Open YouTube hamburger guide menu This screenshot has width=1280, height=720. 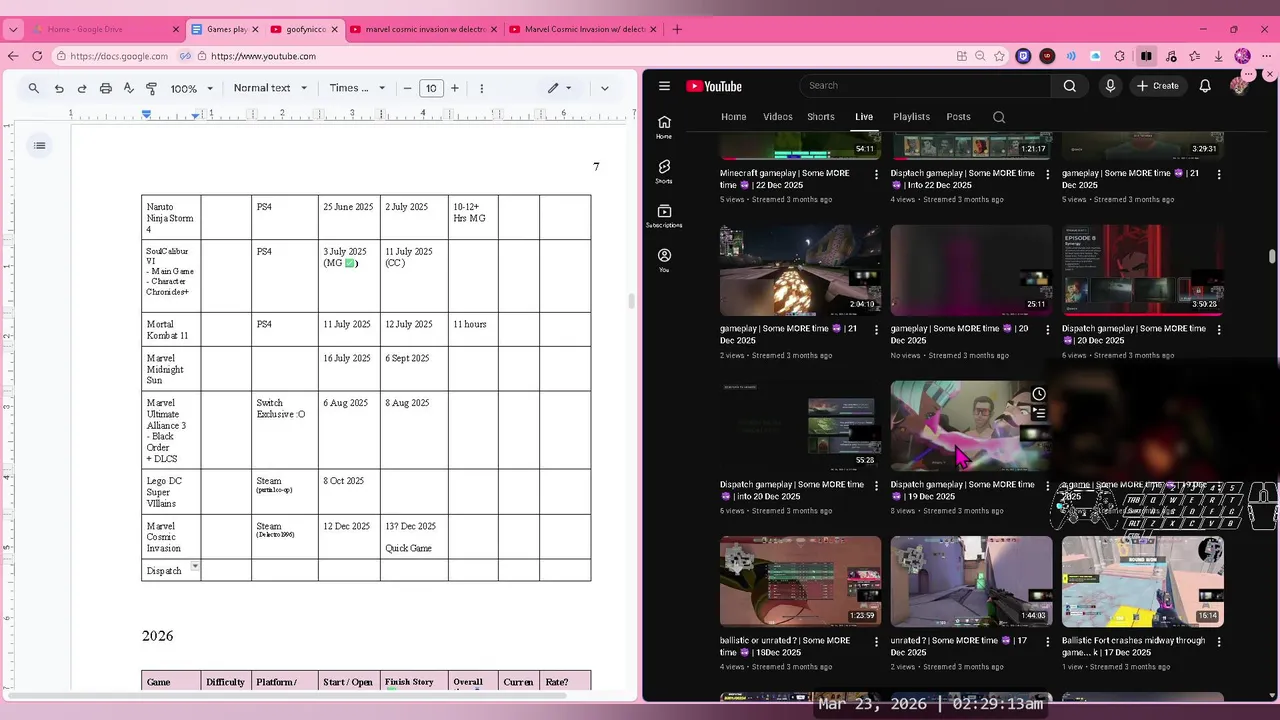click(x=664, y=86)
